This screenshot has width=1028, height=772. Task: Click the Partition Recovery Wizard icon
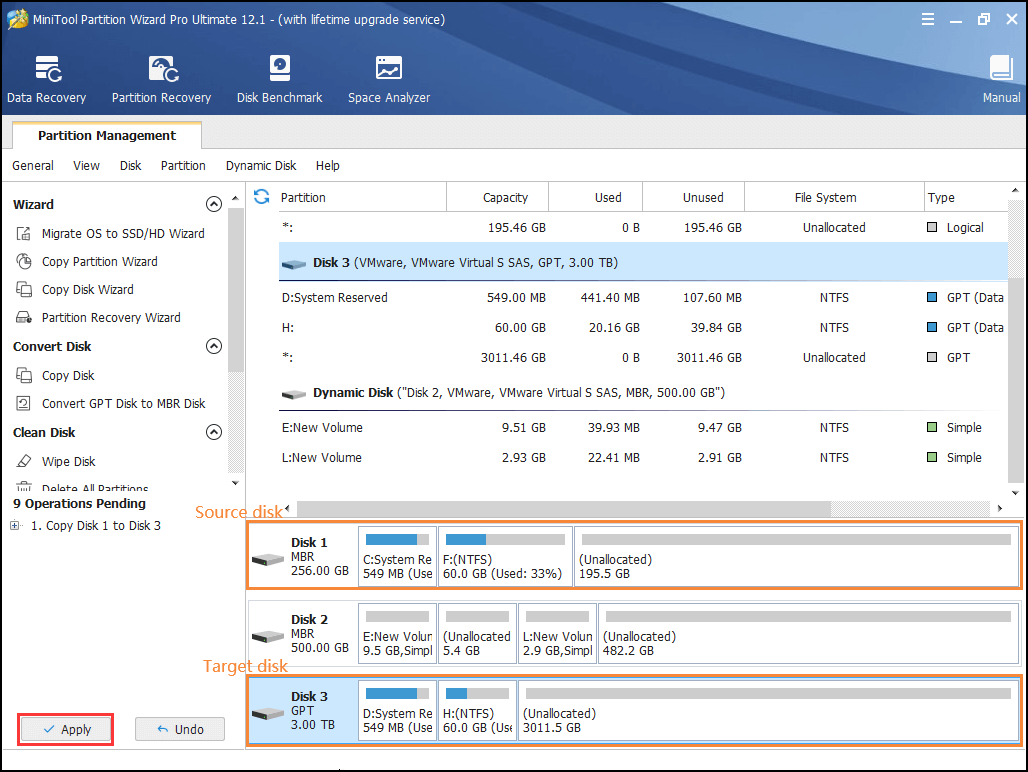click(24, 317)
